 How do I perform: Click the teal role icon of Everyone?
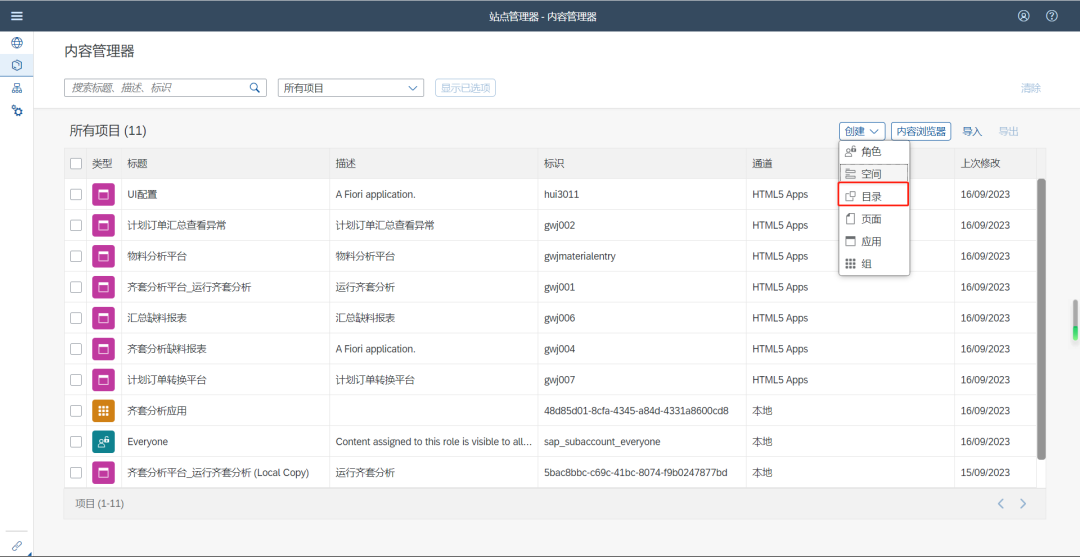(x=103, y=442)
